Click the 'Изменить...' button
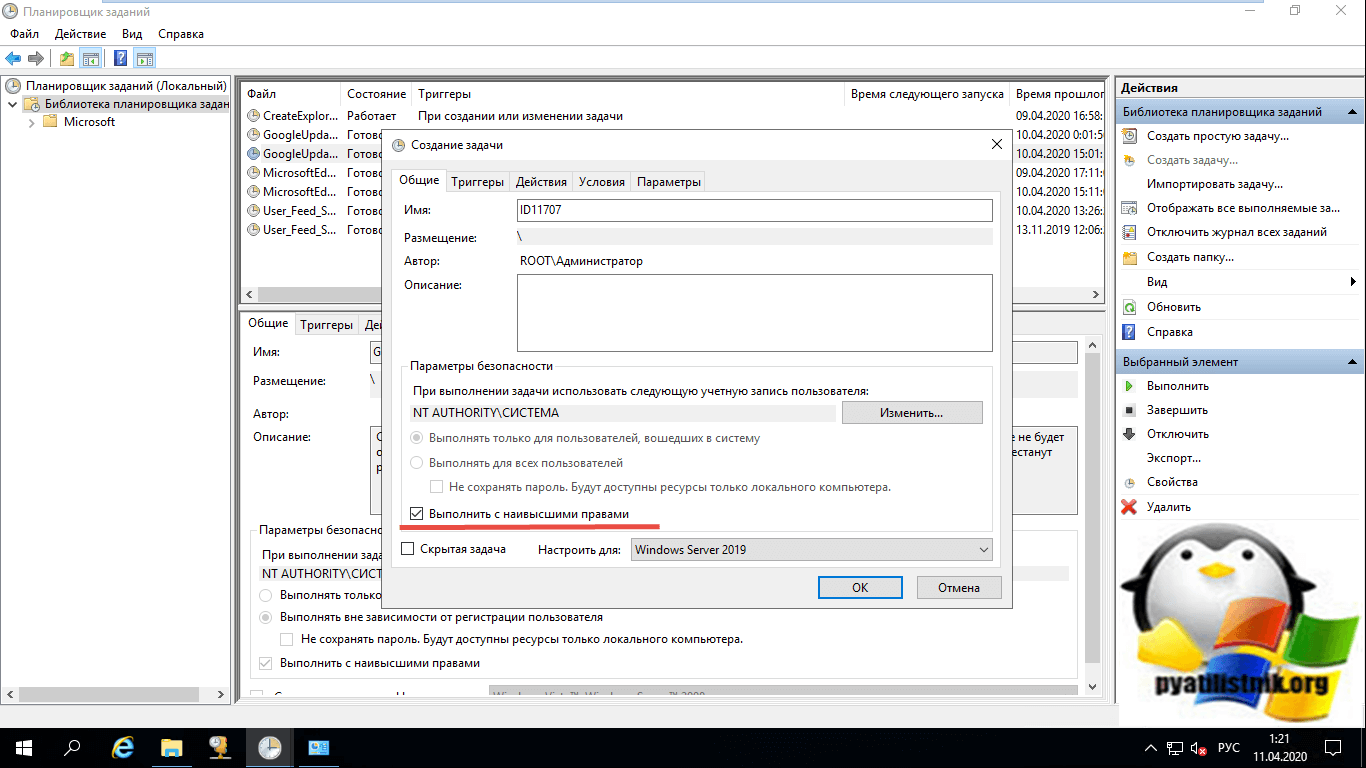This screenshot has height=768, width=1366. click(x=911, y=412)
